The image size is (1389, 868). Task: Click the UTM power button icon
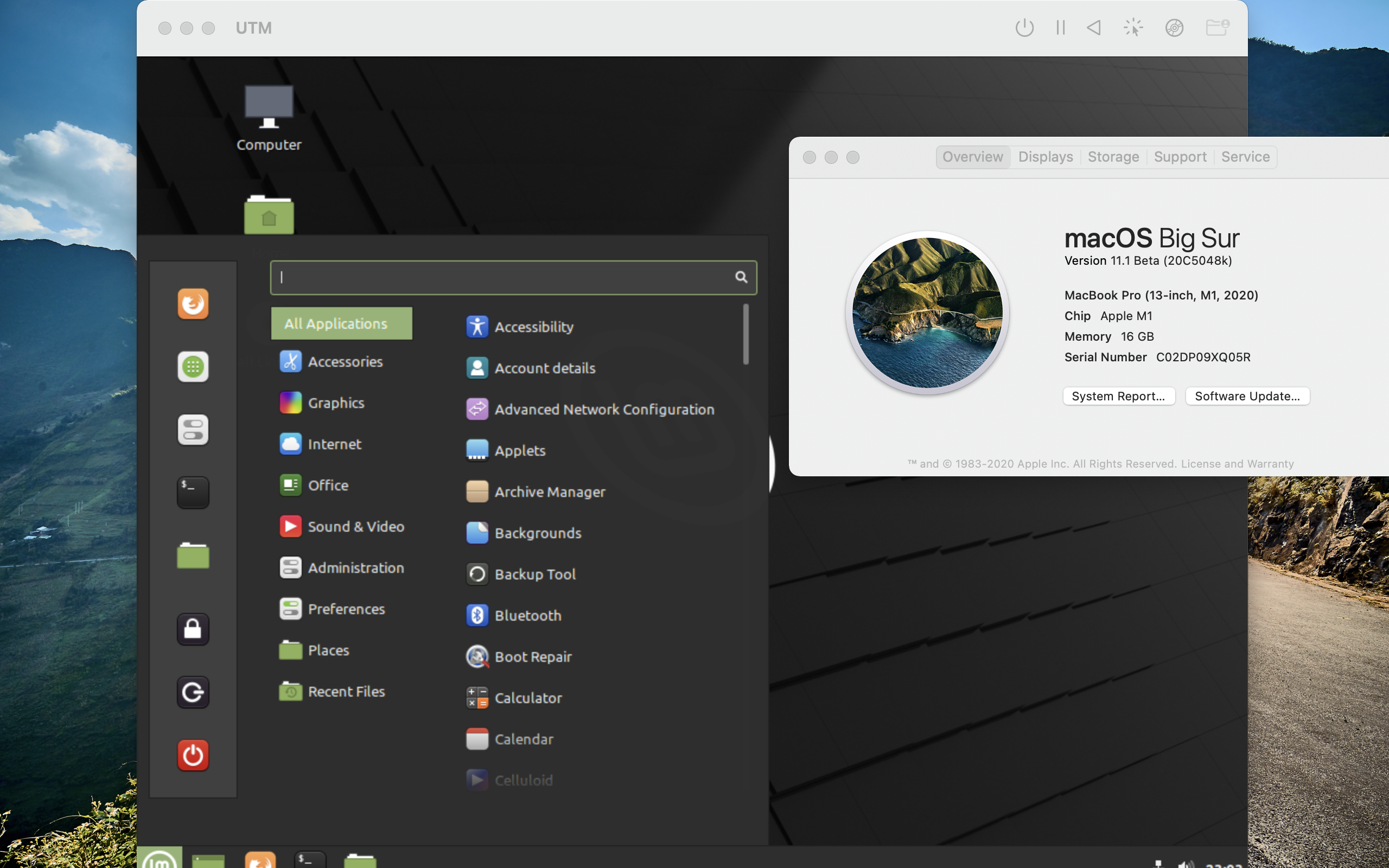(1024, 28)
